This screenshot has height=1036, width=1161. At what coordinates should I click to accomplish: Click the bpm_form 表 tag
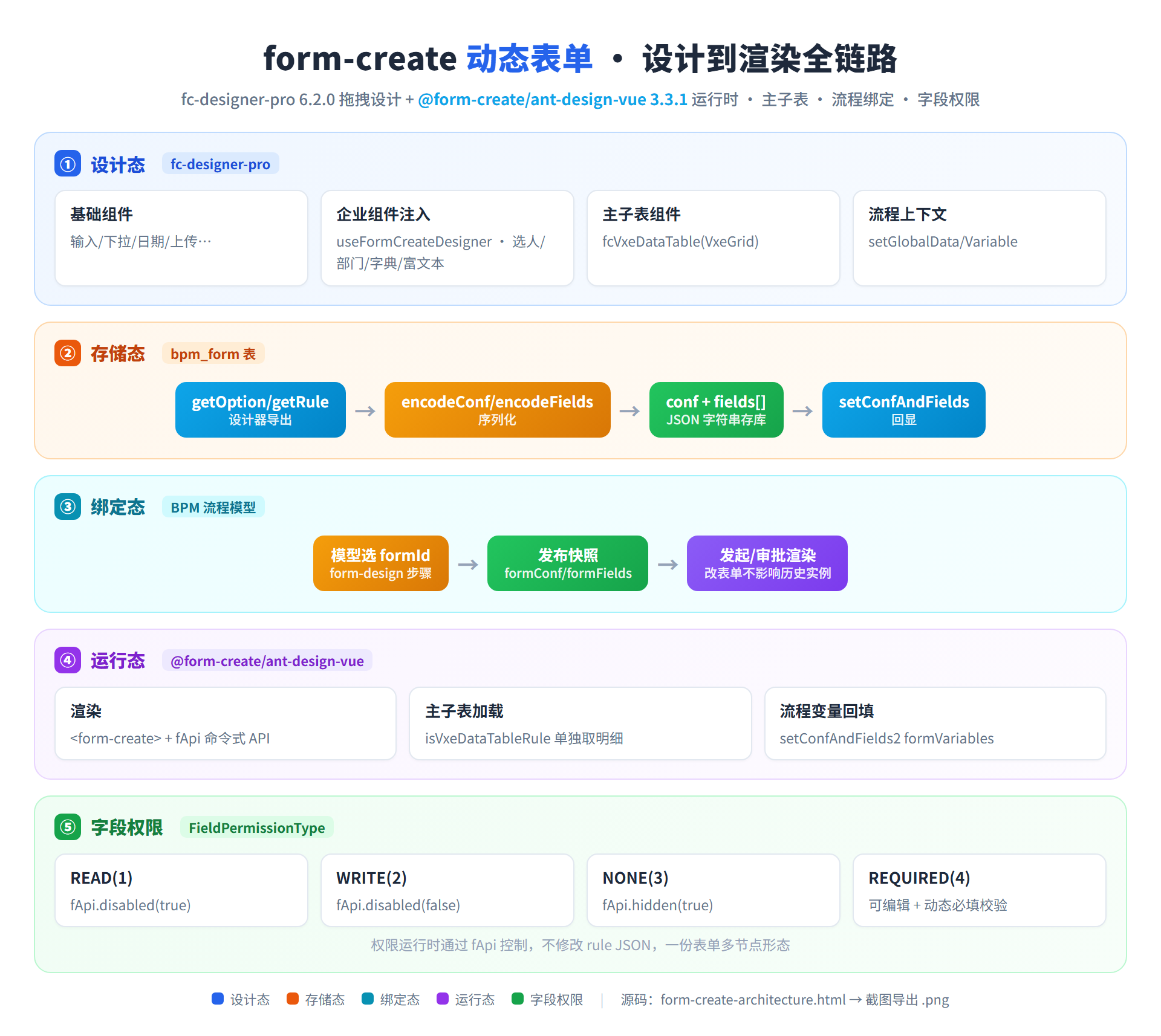(x=213, y=354)
